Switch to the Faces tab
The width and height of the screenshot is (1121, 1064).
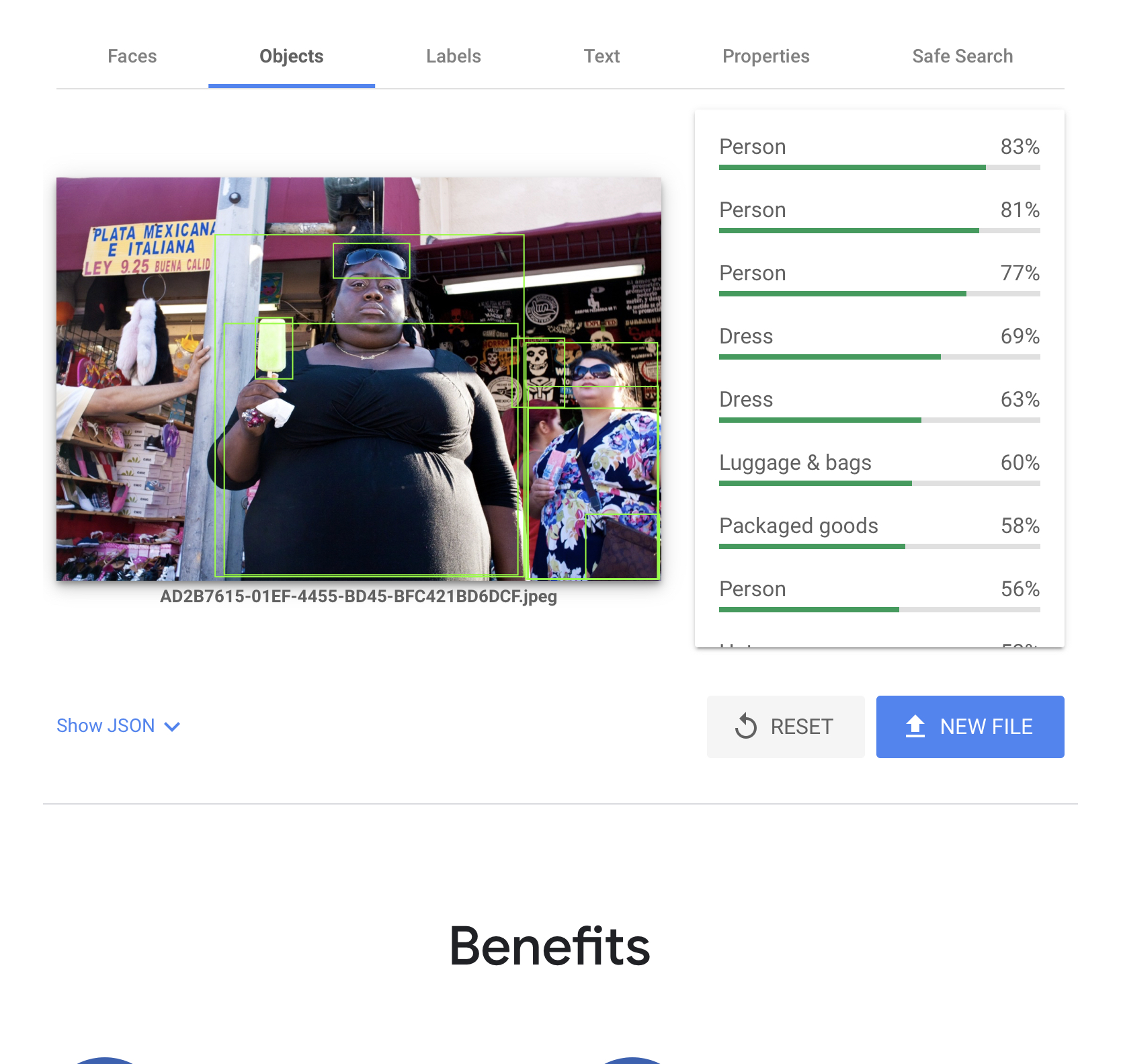point(132,56)
